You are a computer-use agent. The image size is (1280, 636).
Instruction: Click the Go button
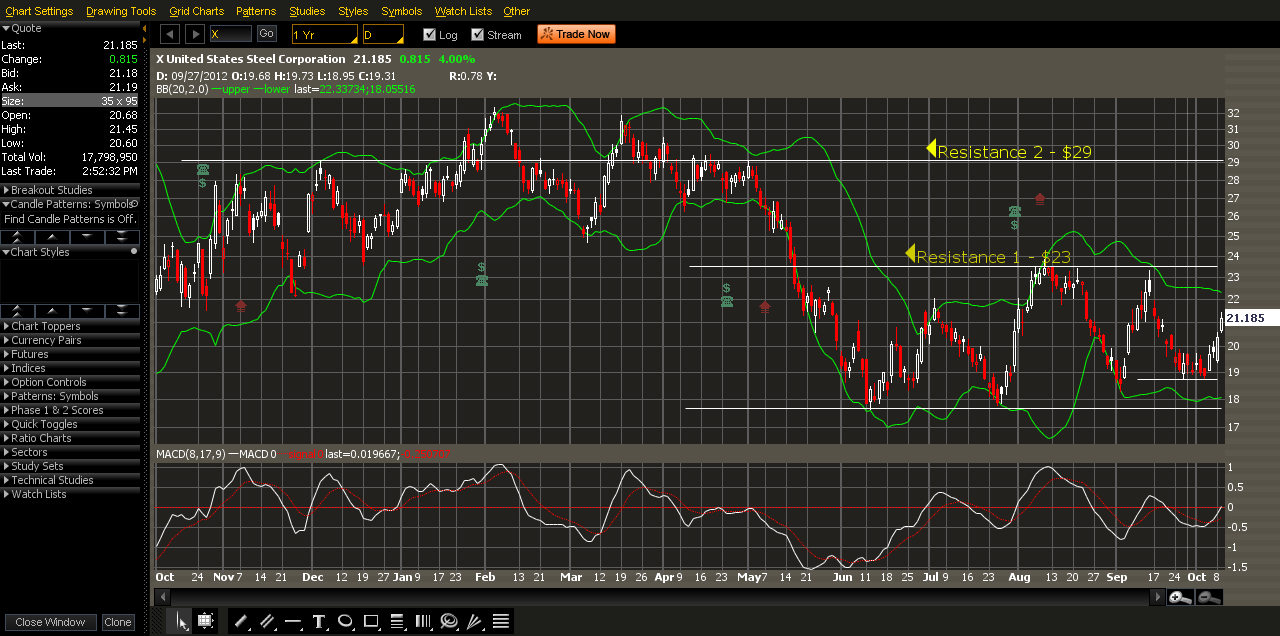pyautogui.click(x=266, y=34)
